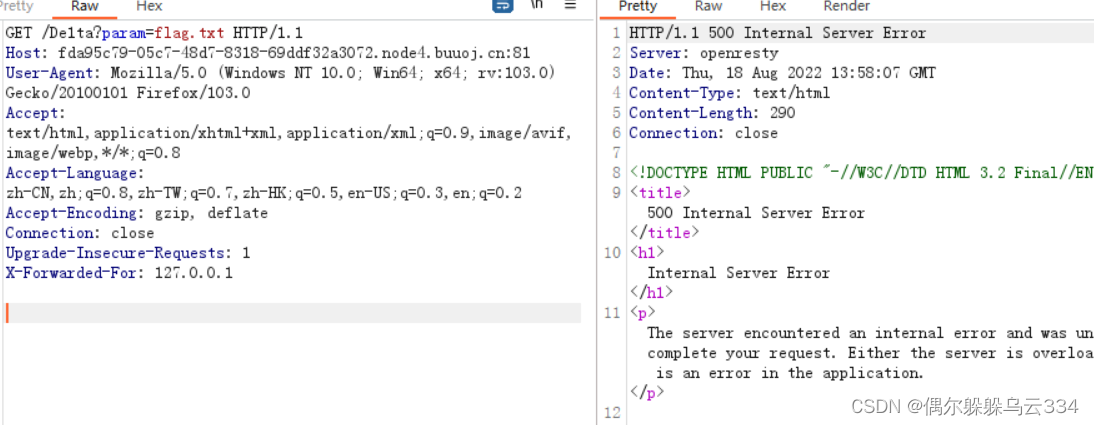Screen dimensions: 1094x425
Task: Click the image/webp,*/*;q=0.8 line
Action: 93,153
